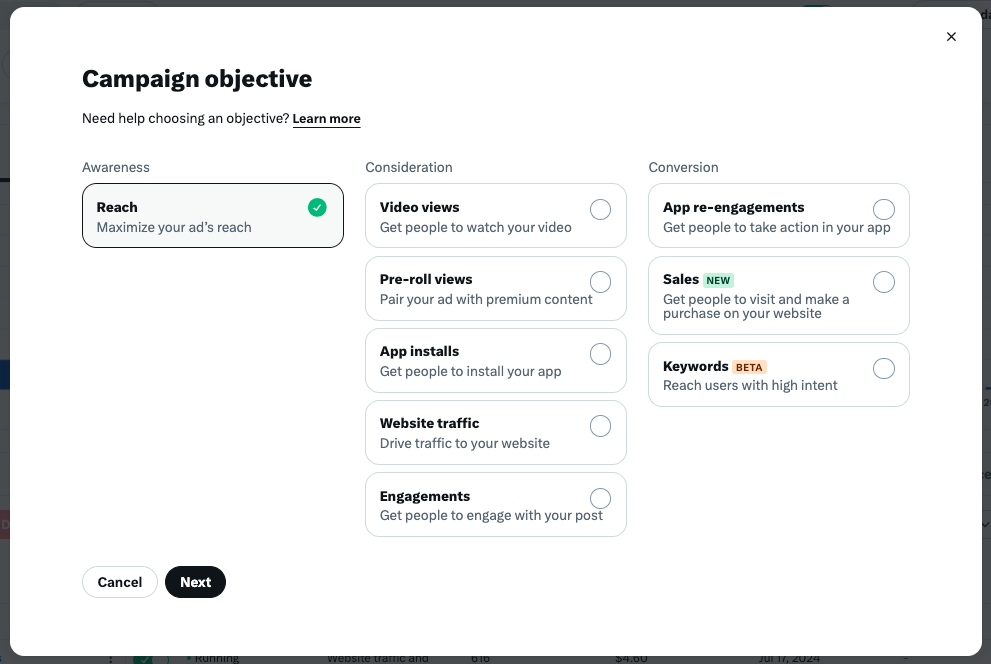The image size is (991, 664).
Task: Select the Pre-roll views radio button
Action: point(600,282)
